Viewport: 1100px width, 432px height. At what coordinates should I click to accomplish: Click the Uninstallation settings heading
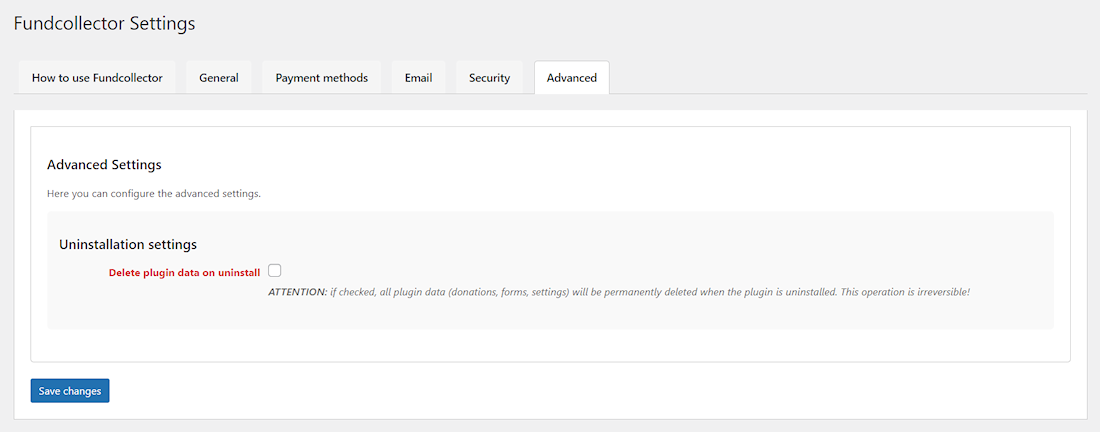127,244
